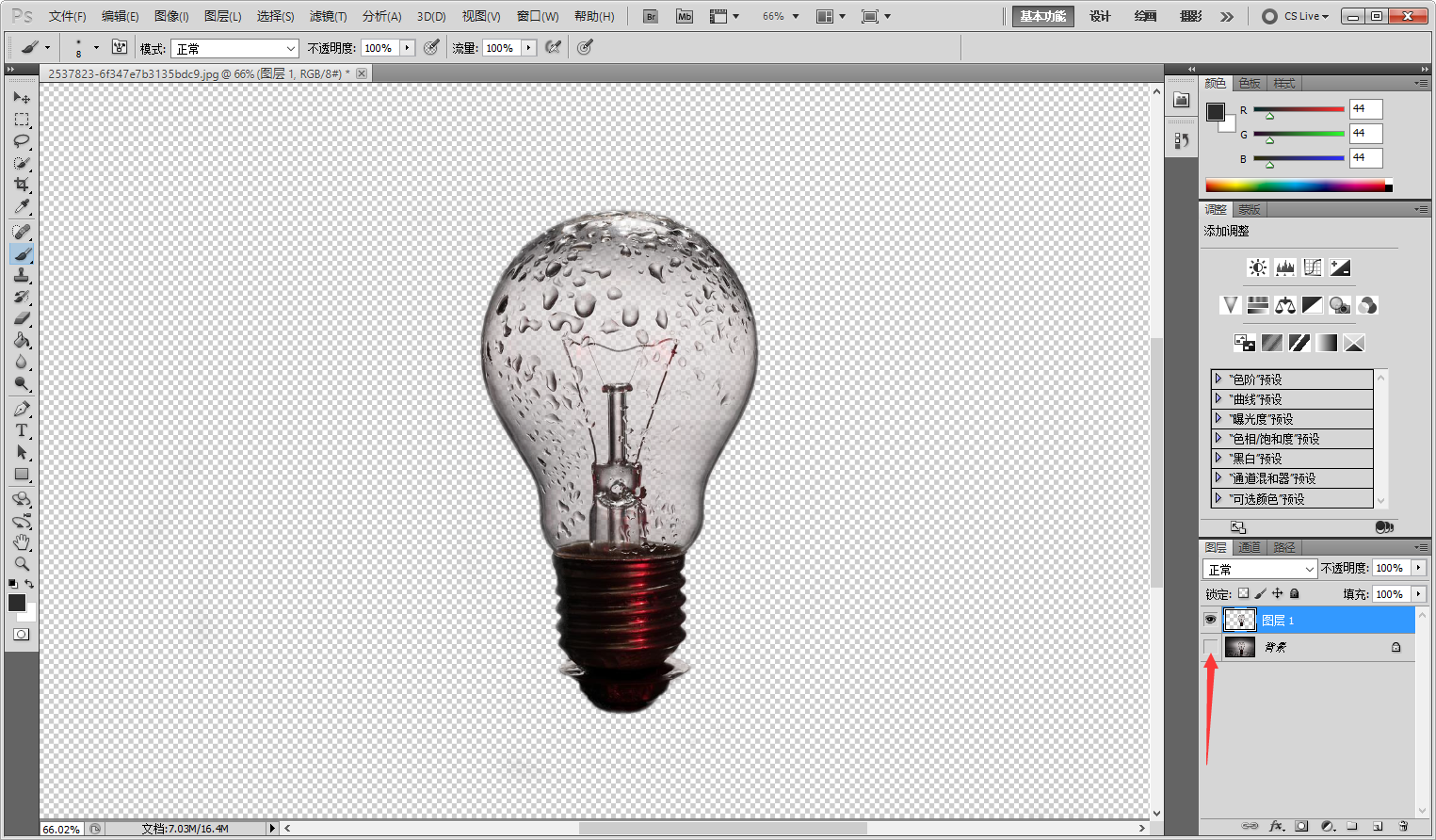Select the Lasso tool
Viewport: 1436px width, 840px height.
[x=22, y=141]
